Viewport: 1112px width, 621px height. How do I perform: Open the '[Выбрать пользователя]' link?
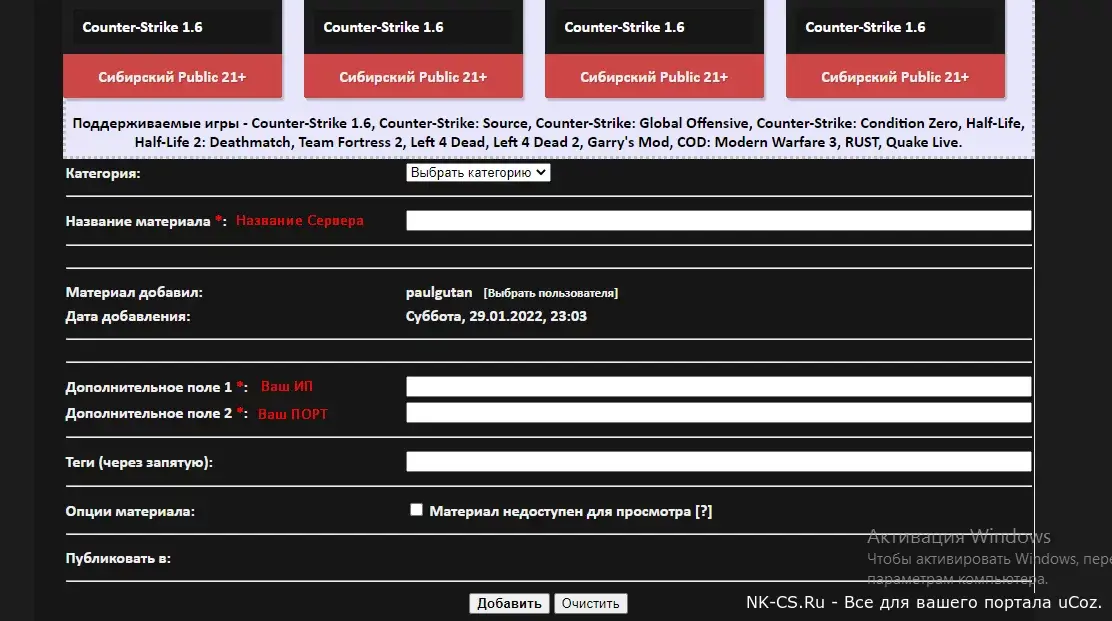(550, 293)
